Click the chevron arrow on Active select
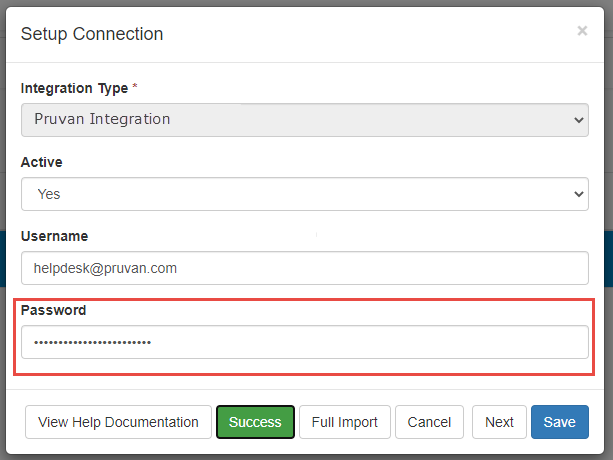This screenshot has width=613, height=460. tap(579, 194)
